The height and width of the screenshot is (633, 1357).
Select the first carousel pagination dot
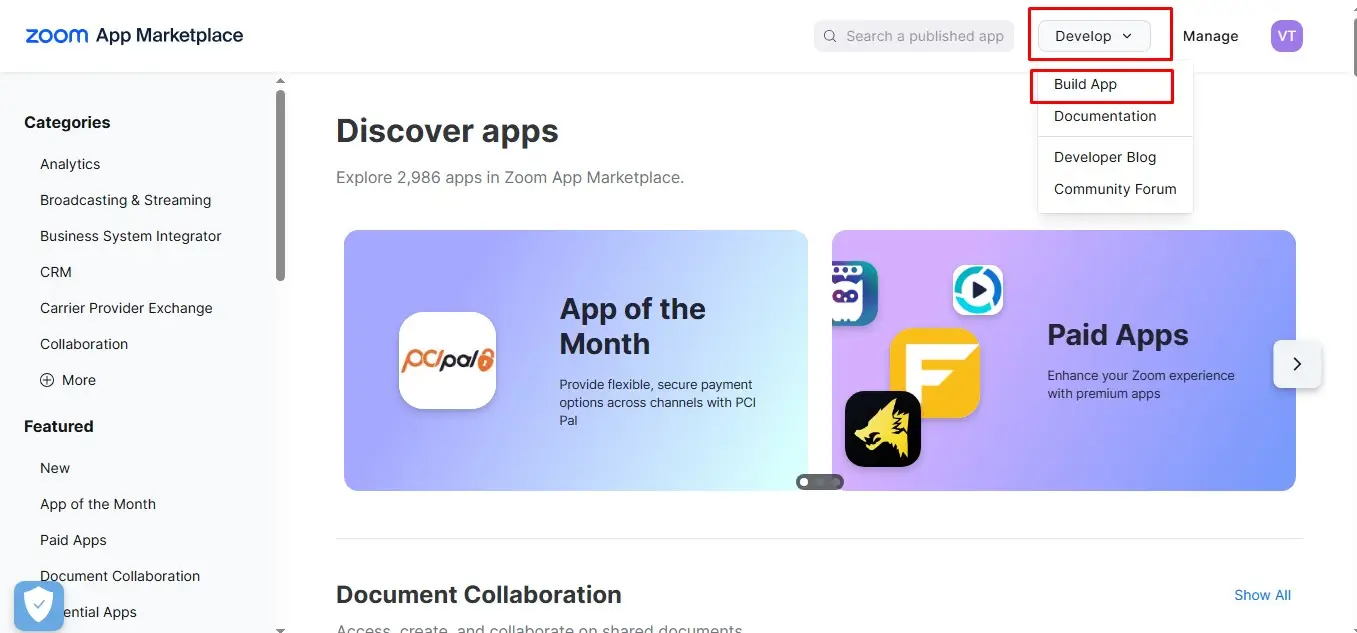click(x=804, y=482)
